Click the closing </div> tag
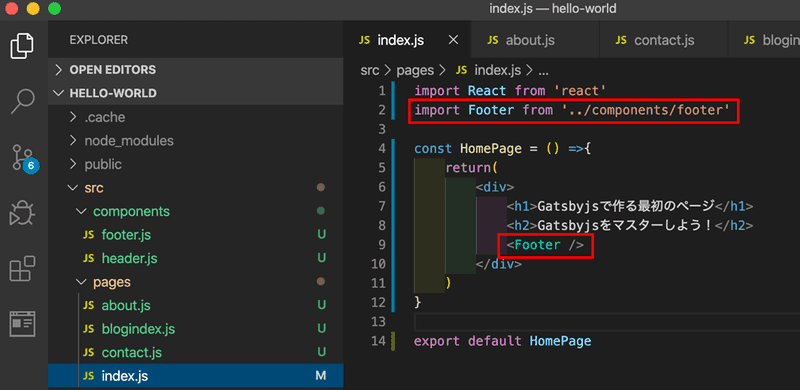Viewport: 800px width, 390px height. (x=498, y=264)
